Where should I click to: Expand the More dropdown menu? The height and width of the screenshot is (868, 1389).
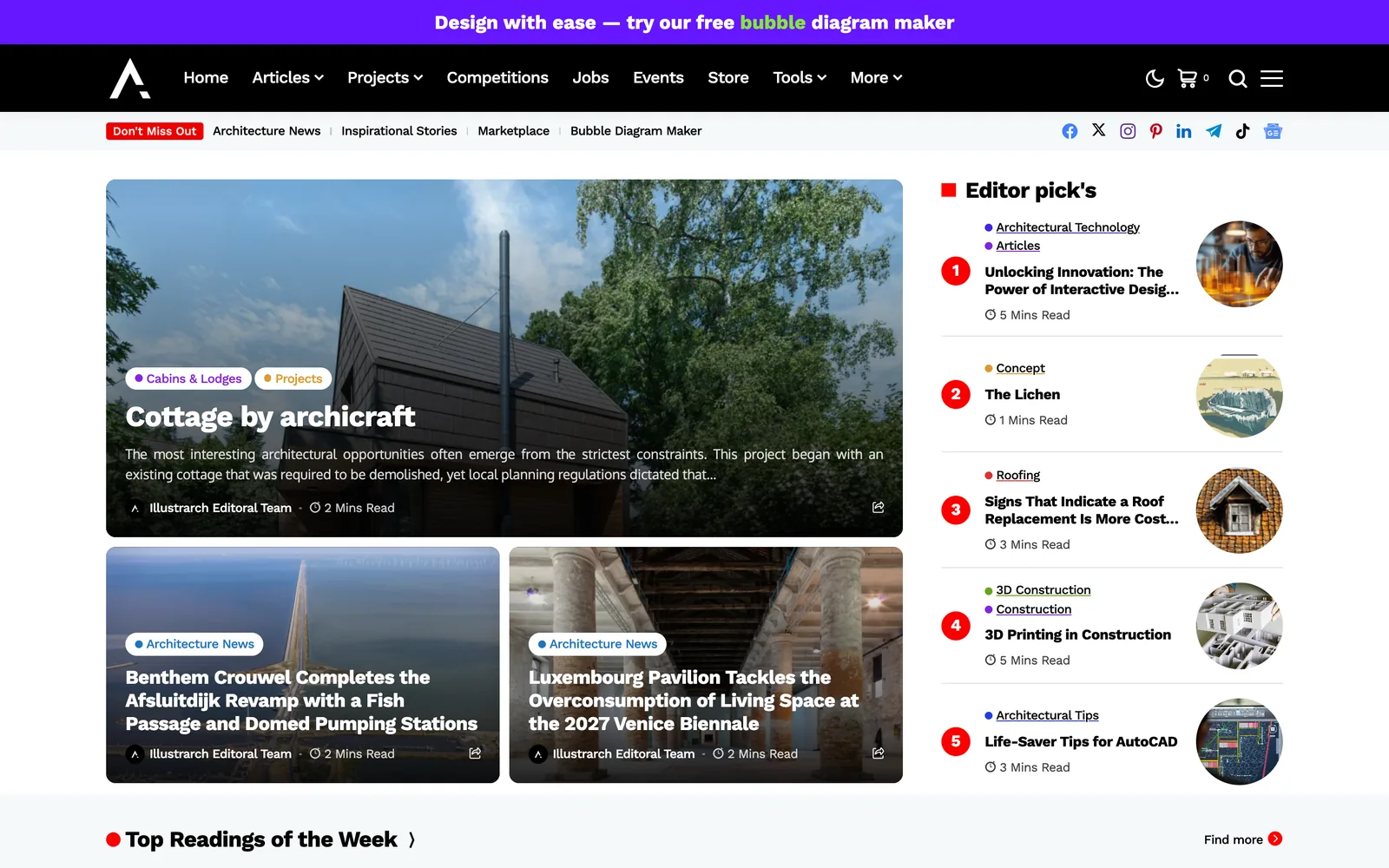tap(876, 78)
